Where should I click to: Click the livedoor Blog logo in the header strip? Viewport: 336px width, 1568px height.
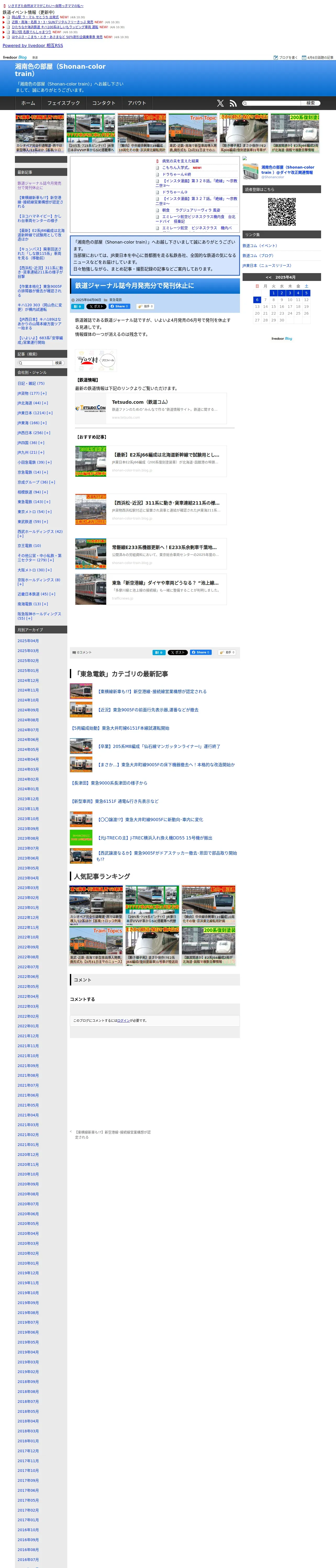point(15,57)
